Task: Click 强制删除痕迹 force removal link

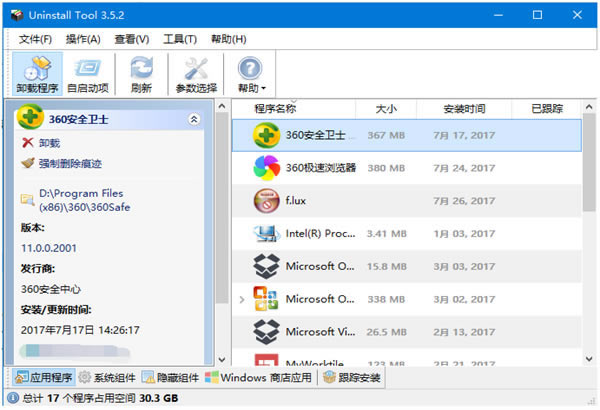Action: pos(70,164)
